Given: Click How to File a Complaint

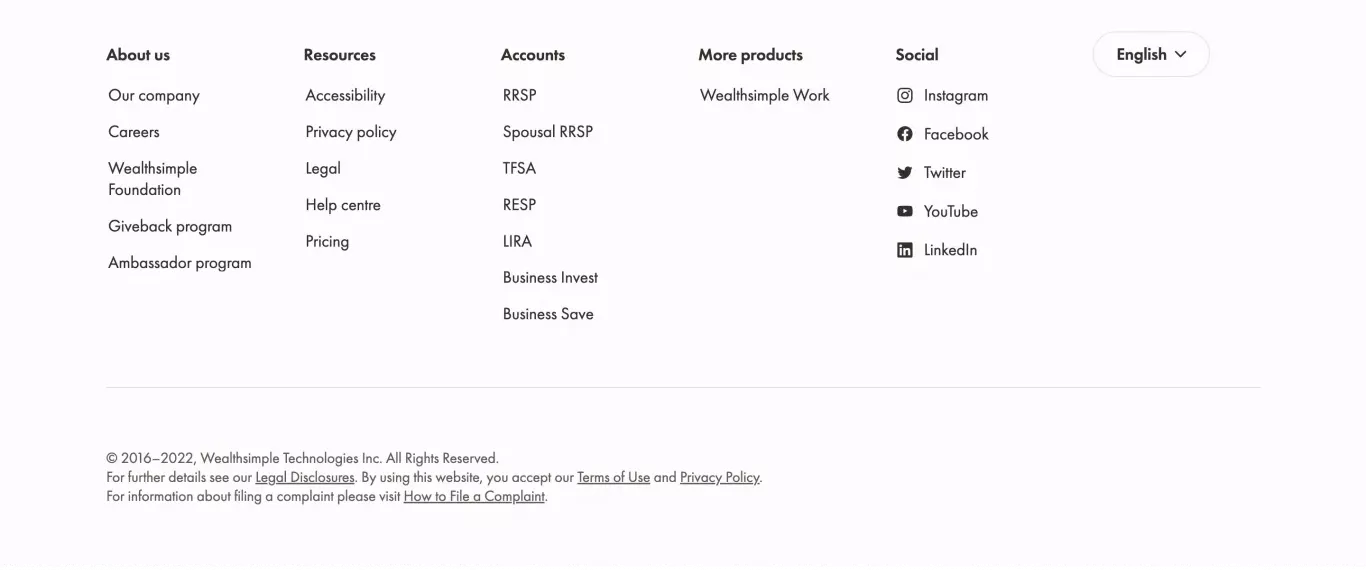Looking at the screenshot, I should (x=474, y=496).
